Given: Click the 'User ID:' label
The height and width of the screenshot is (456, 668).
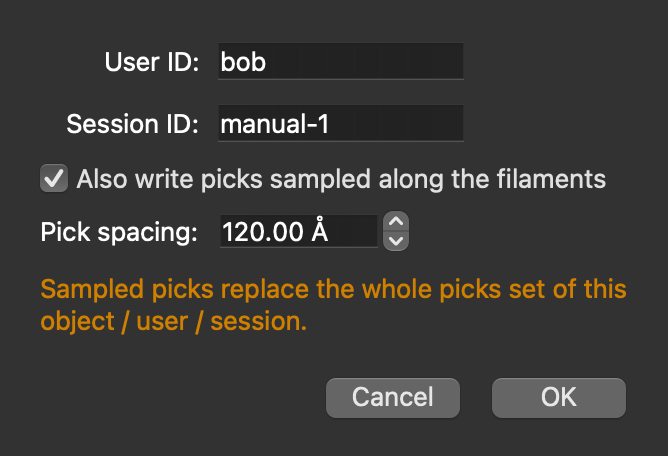Looking at the screenshot, I should coord(152,62).
